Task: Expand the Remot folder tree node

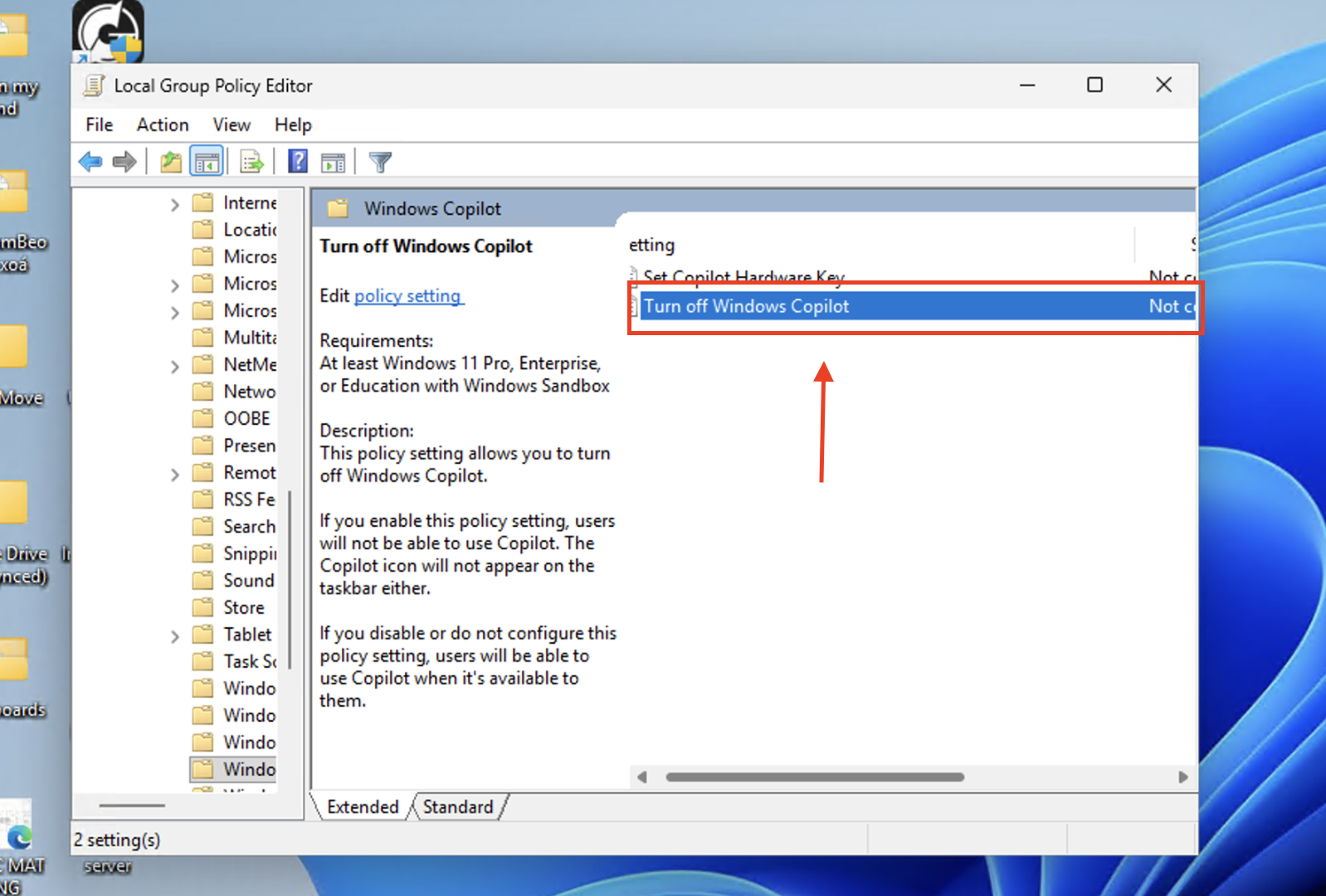Action: click(174, 475)
